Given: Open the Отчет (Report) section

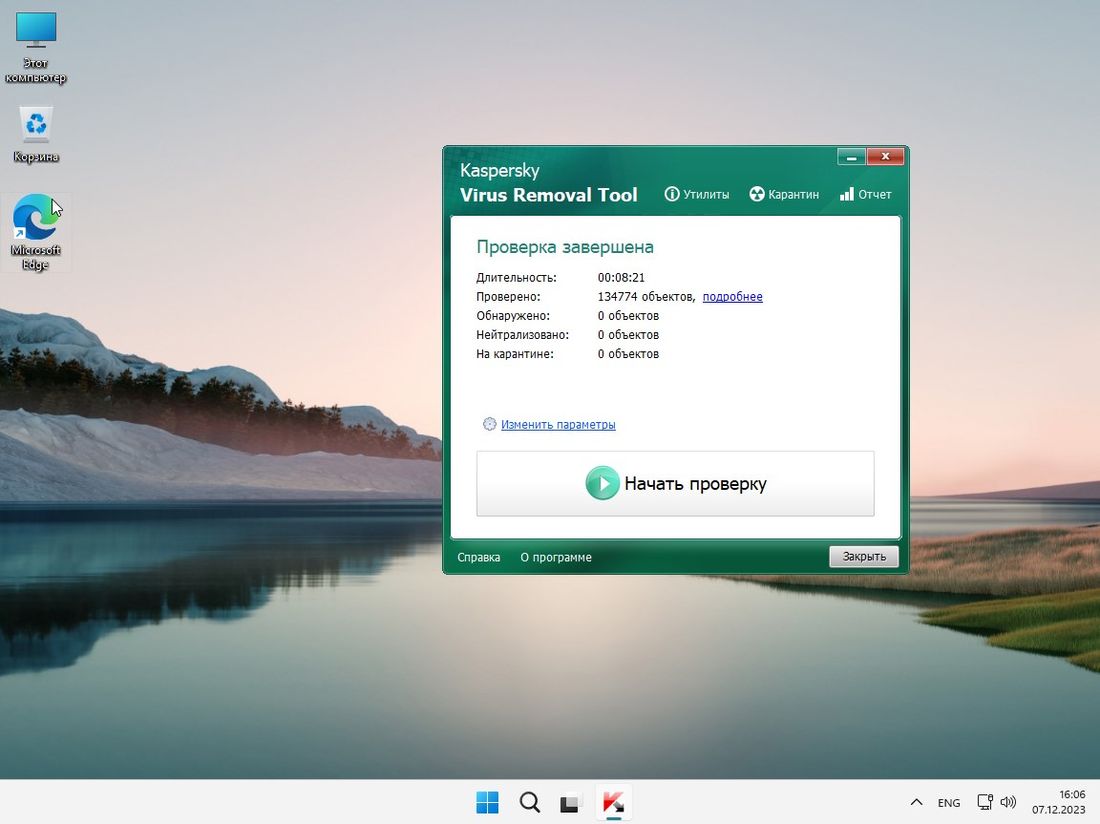Looking at the screenshot, I should [x=865, y=194].
